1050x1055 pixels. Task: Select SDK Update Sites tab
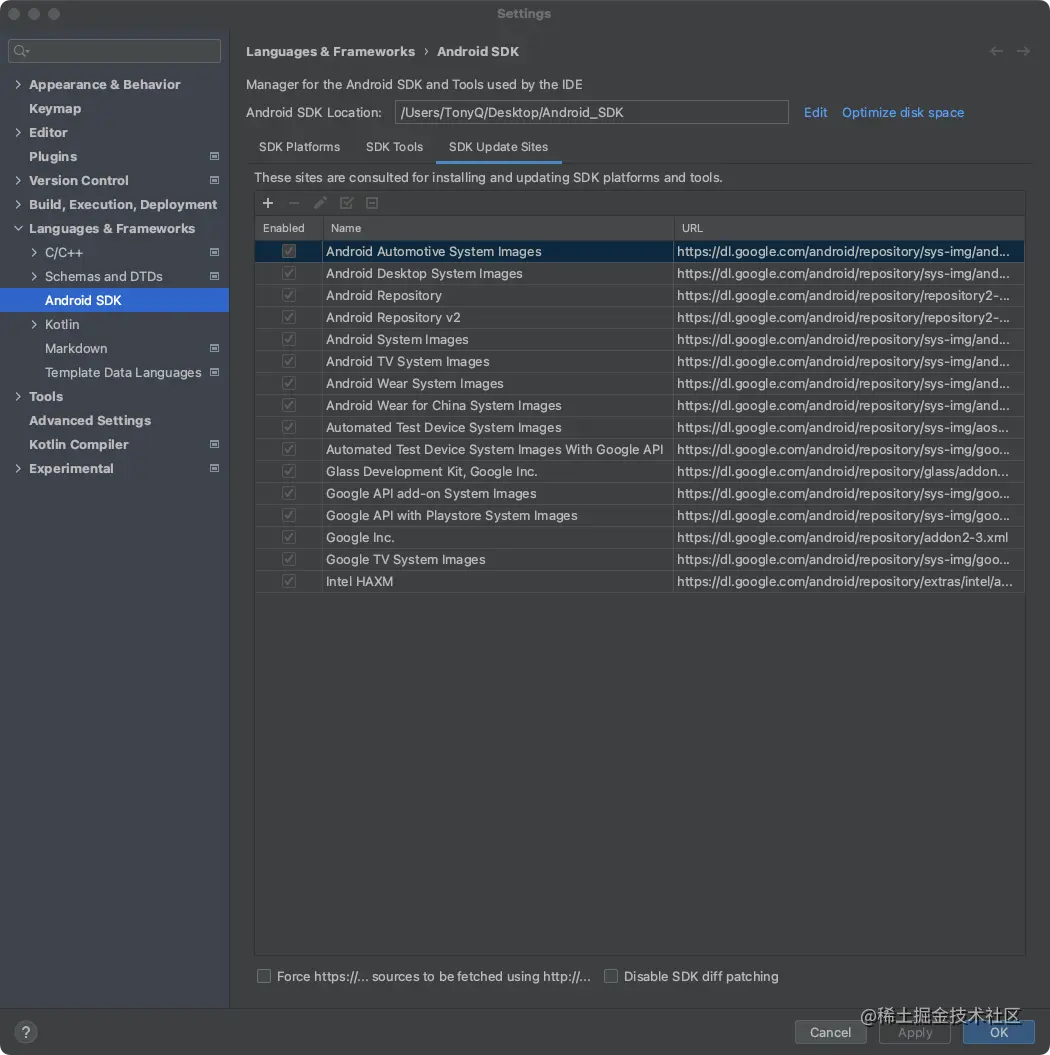498,147
